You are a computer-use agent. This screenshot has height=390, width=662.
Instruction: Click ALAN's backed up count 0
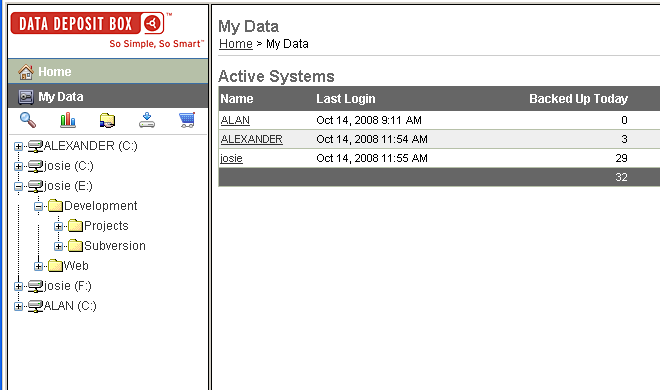tap(624, 120)
